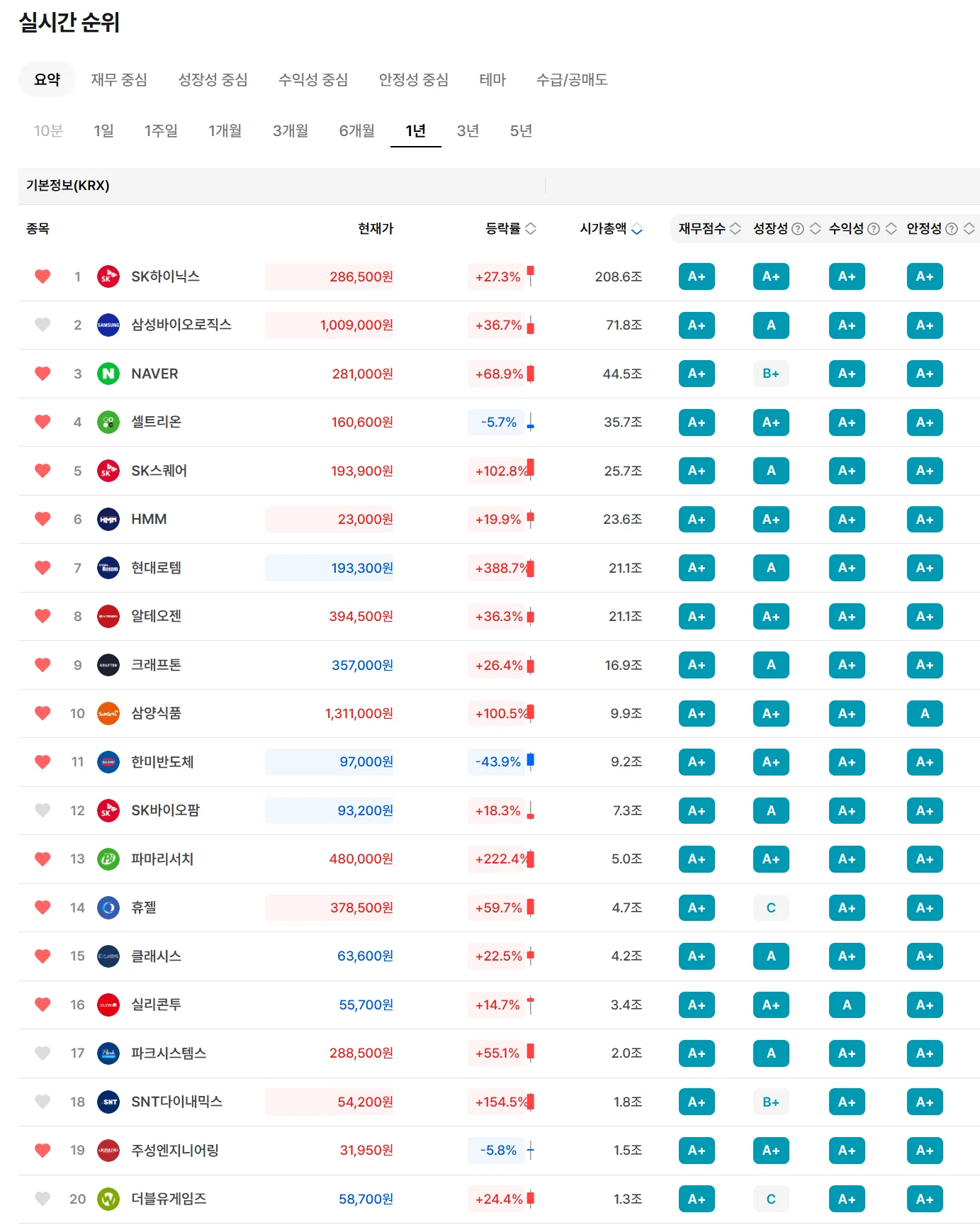980x1225 pixels.
Task: Select the 3개월 period filter
Action: point(291,130)
